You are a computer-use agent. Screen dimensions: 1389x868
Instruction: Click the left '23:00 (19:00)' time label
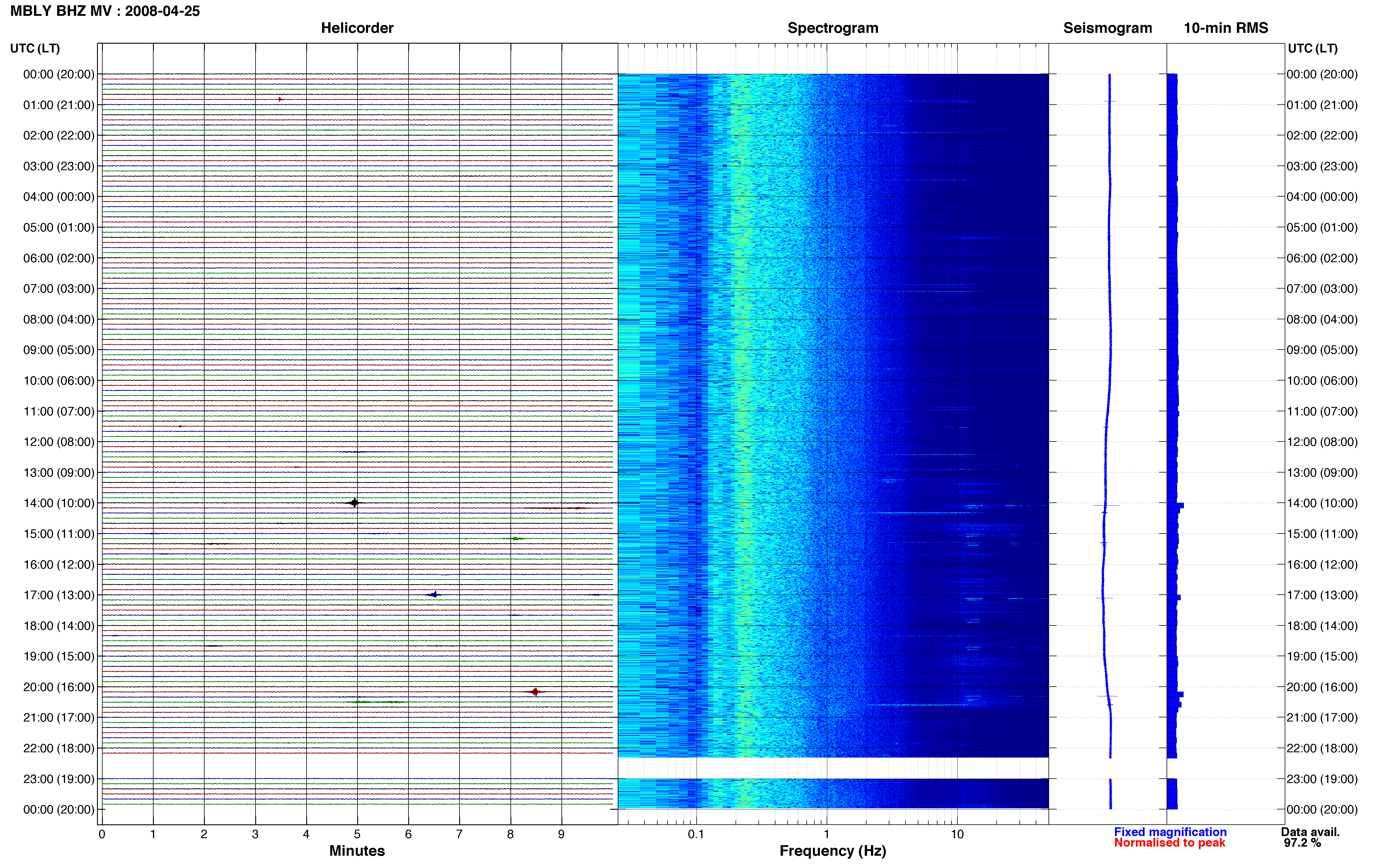[x=59, y=779]
